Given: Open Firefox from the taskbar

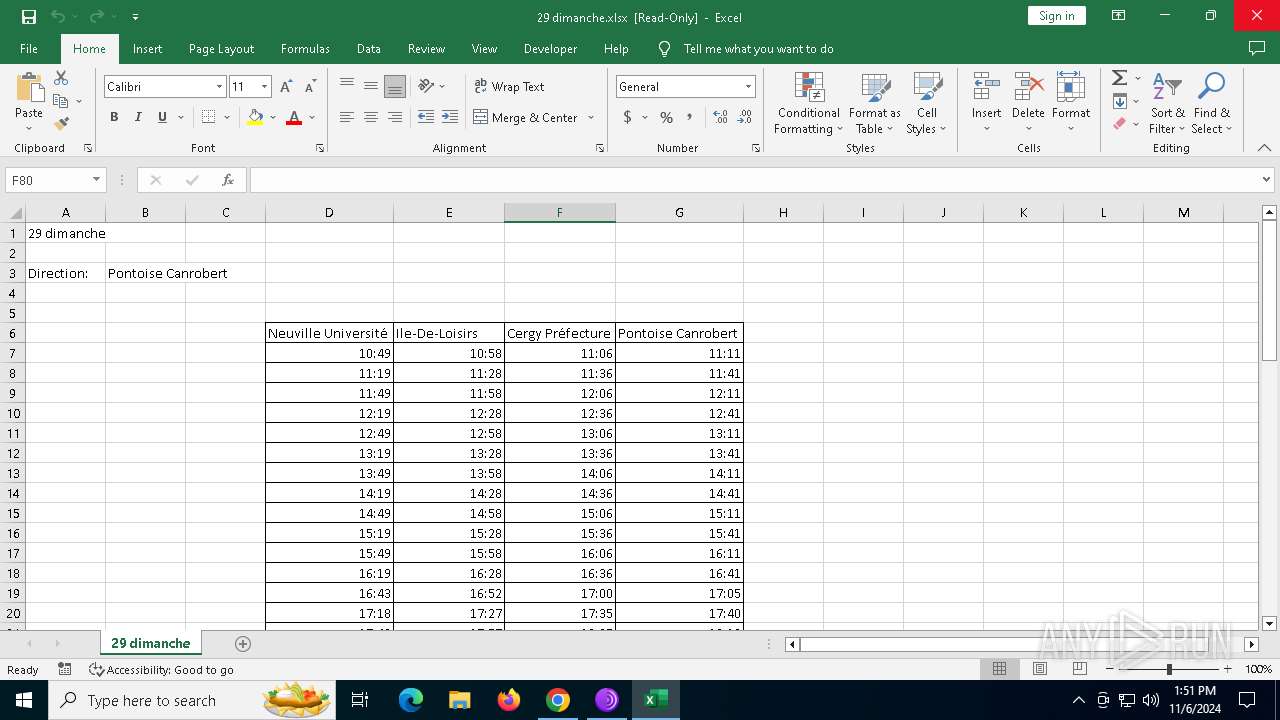Looking at the screenshot, I should (x=509, y=700).
